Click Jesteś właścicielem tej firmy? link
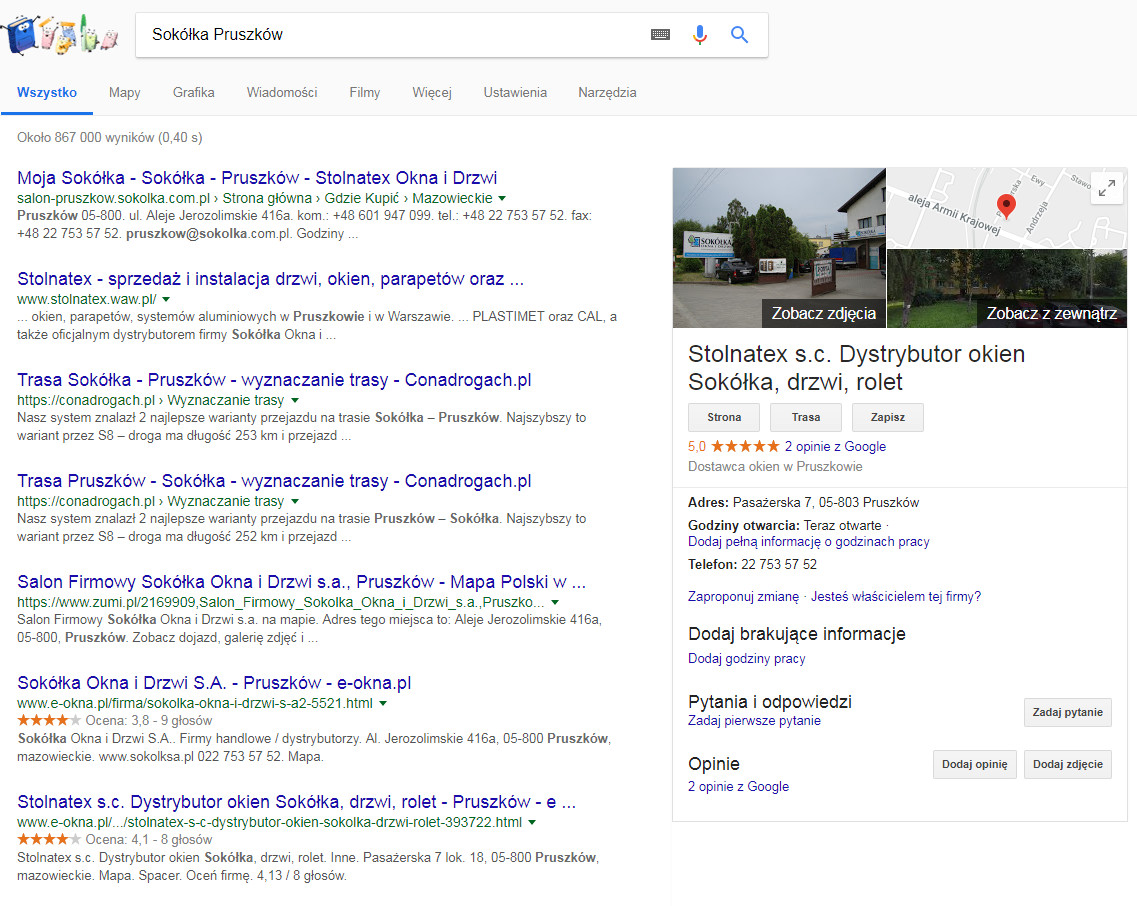 (x=896, y=596)
